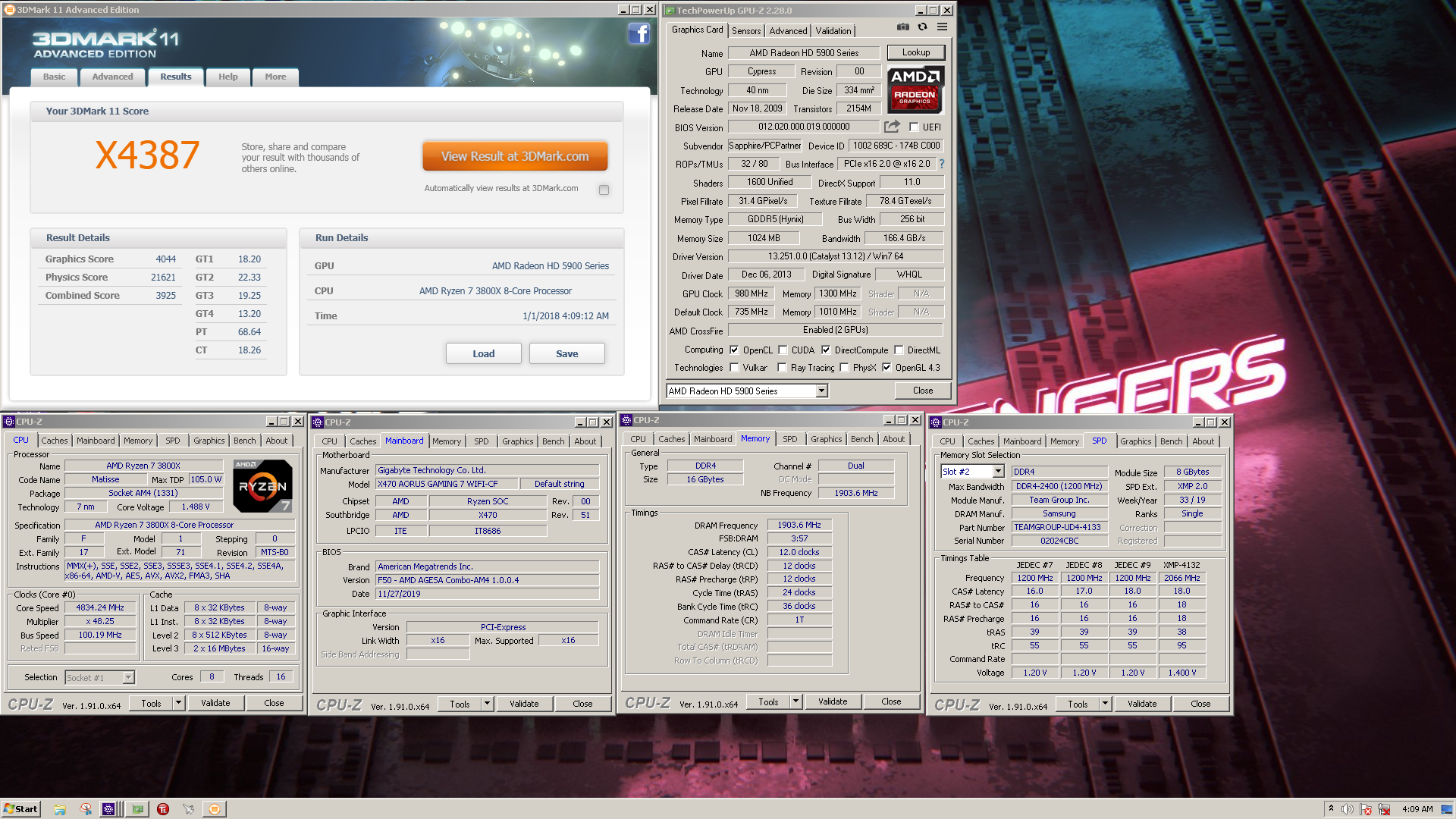Open the Slot #2 memory slot dropdown
Image resolution: width=1456 pixels, height=819 pixels.
[x=998, y=472]
